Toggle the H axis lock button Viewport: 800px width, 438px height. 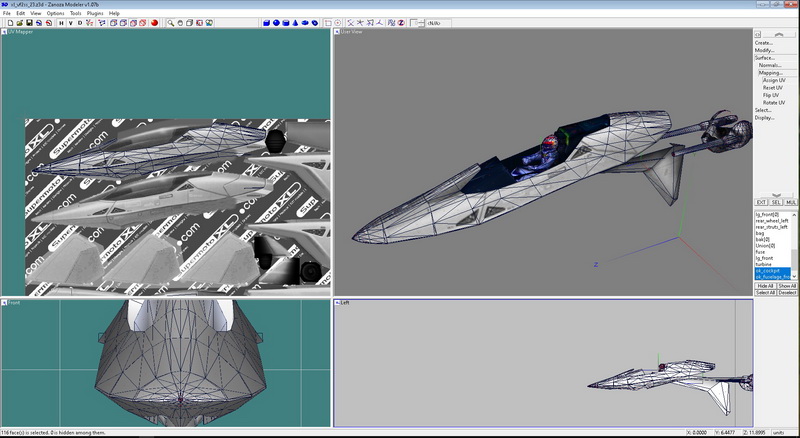(x=61, y=23)
